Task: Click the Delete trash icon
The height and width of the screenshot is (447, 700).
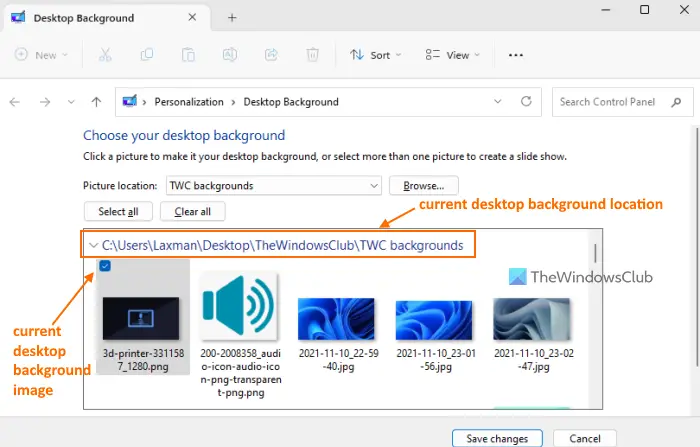Action: pyautogui.click(x=312, y=55)
